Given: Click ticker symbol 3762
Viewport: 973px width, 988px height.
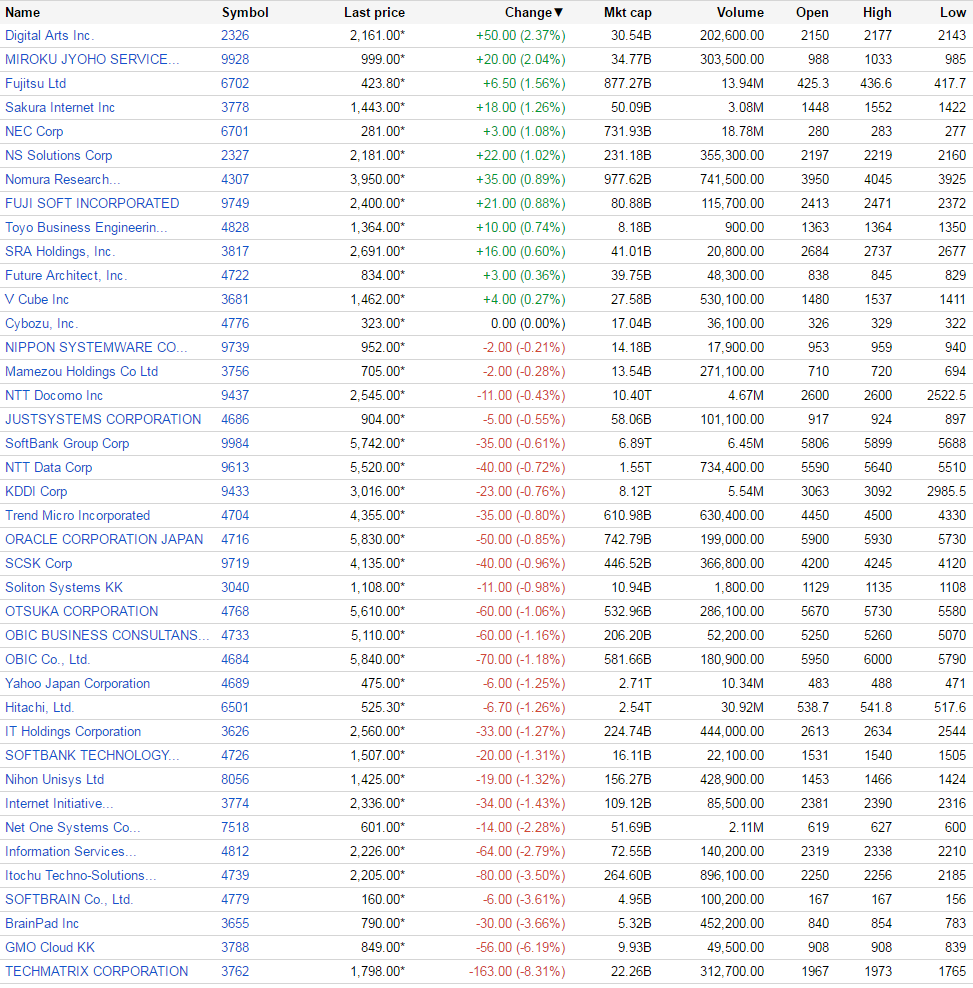Looking at the screenshot, I should click(x=235, y=970).
